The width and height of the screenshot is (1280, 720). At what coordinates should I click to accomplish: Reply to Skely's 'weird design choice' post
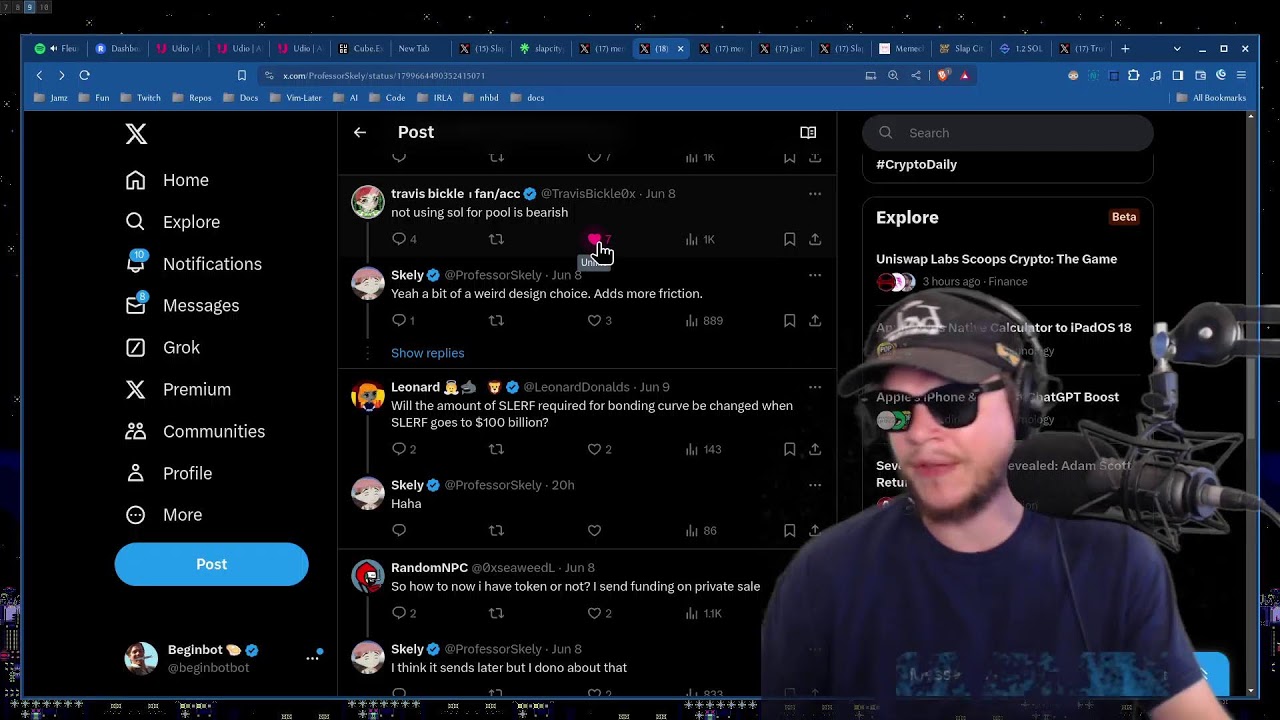coord(399,320)
